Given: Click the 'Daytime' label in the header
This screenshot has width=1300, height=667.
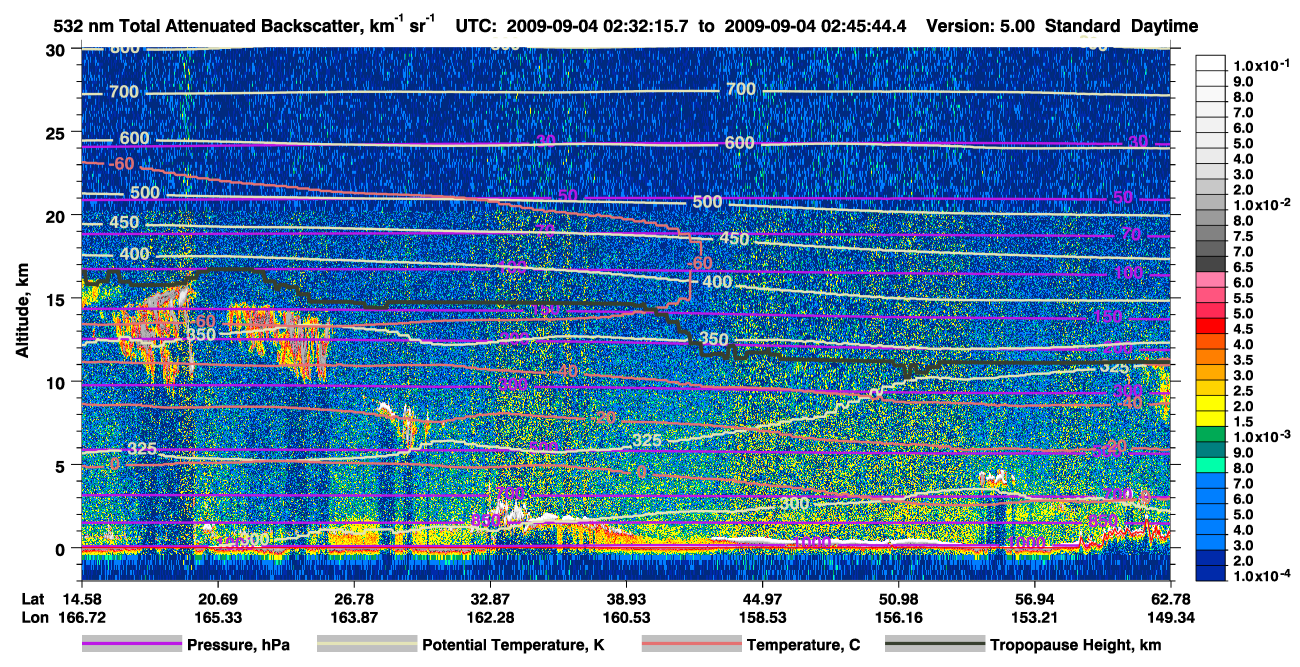Looking at the screenshot, I should 1165,26.
